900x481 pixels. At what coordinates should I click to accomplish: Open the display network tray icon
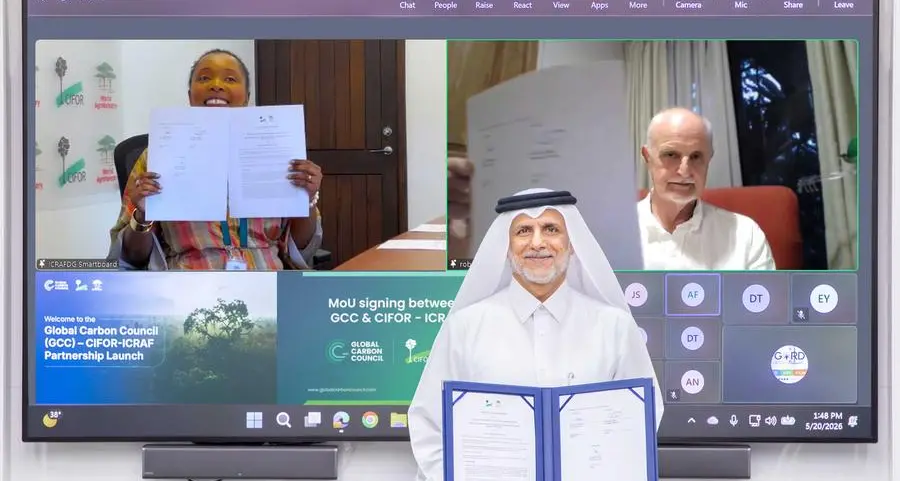click(x=754, y=421)
